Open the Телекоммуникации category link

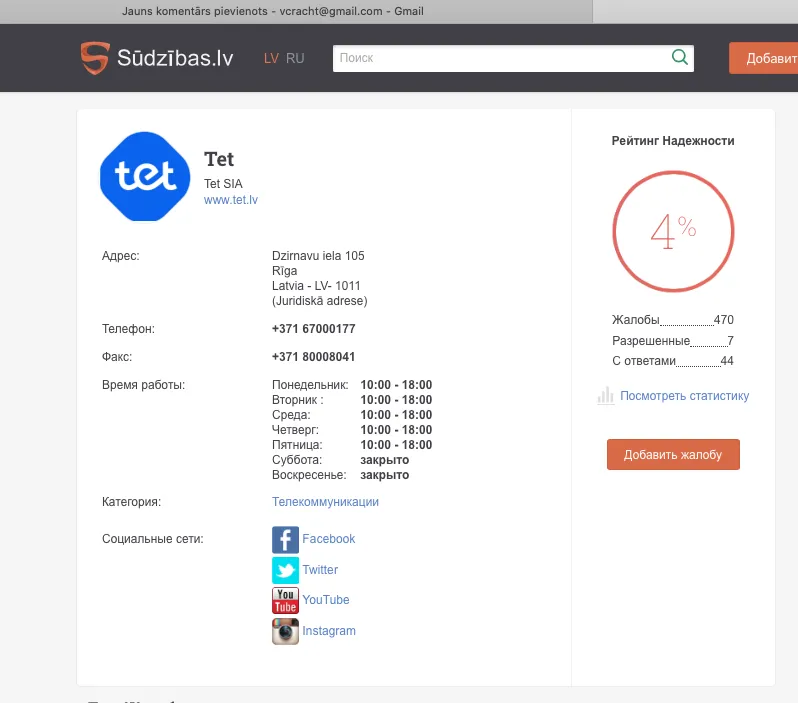coord(325,502)
